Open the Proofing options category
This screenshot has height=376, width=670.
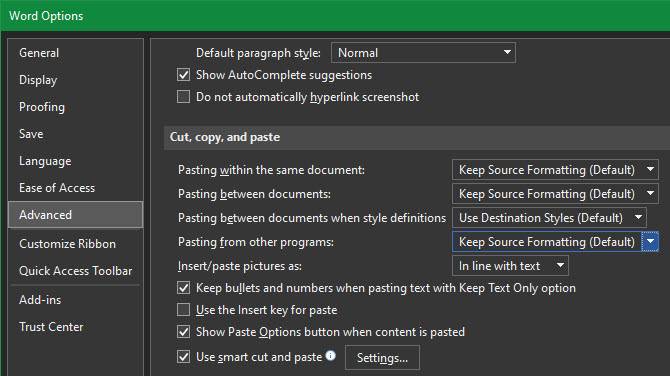(x=42, y=107)
